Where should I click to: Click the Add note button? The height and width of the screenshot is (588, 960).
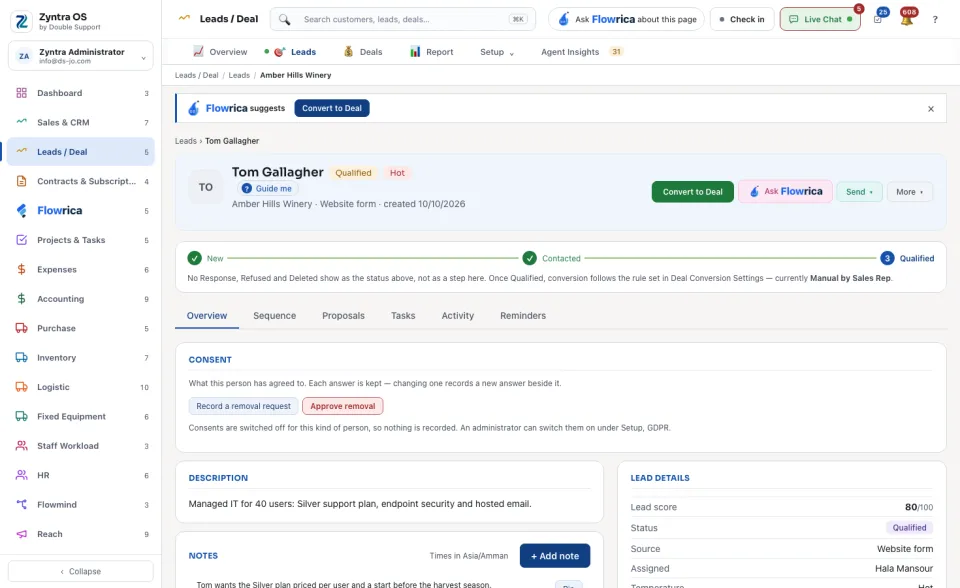pos(555,556)
